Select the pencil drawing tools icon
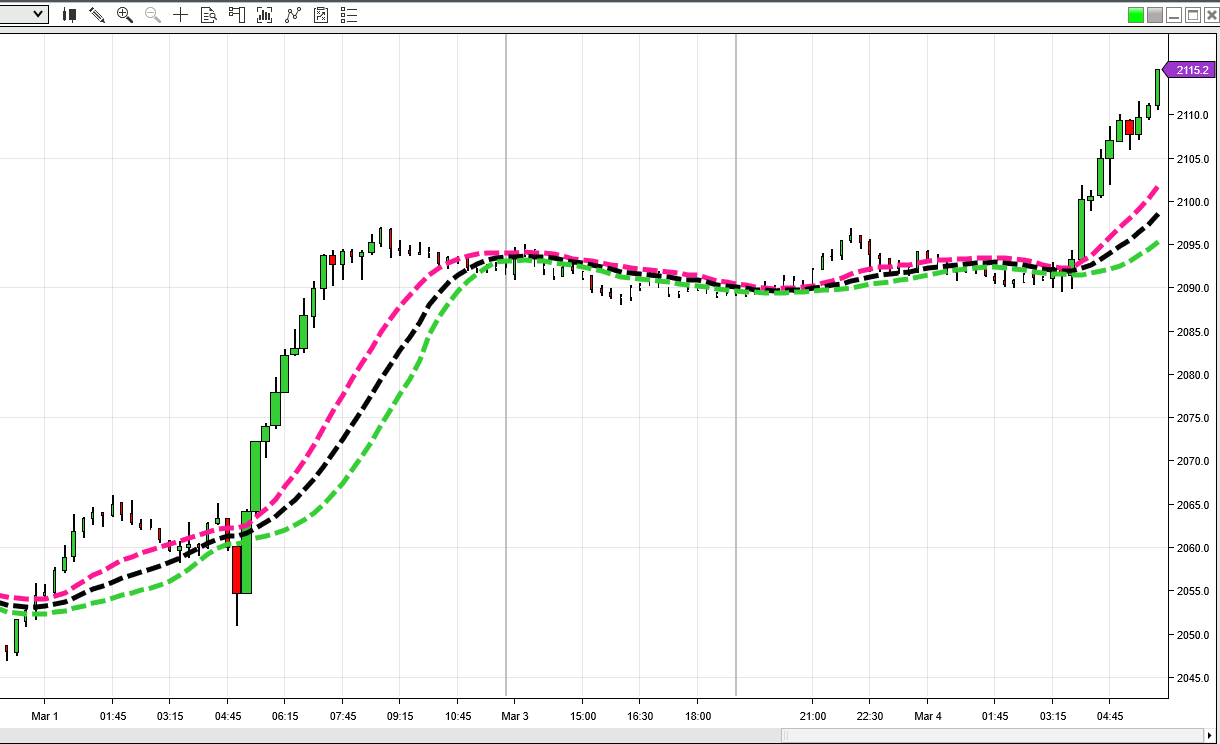The height and width of the screenshot is (744, 1220). point(97,15)
